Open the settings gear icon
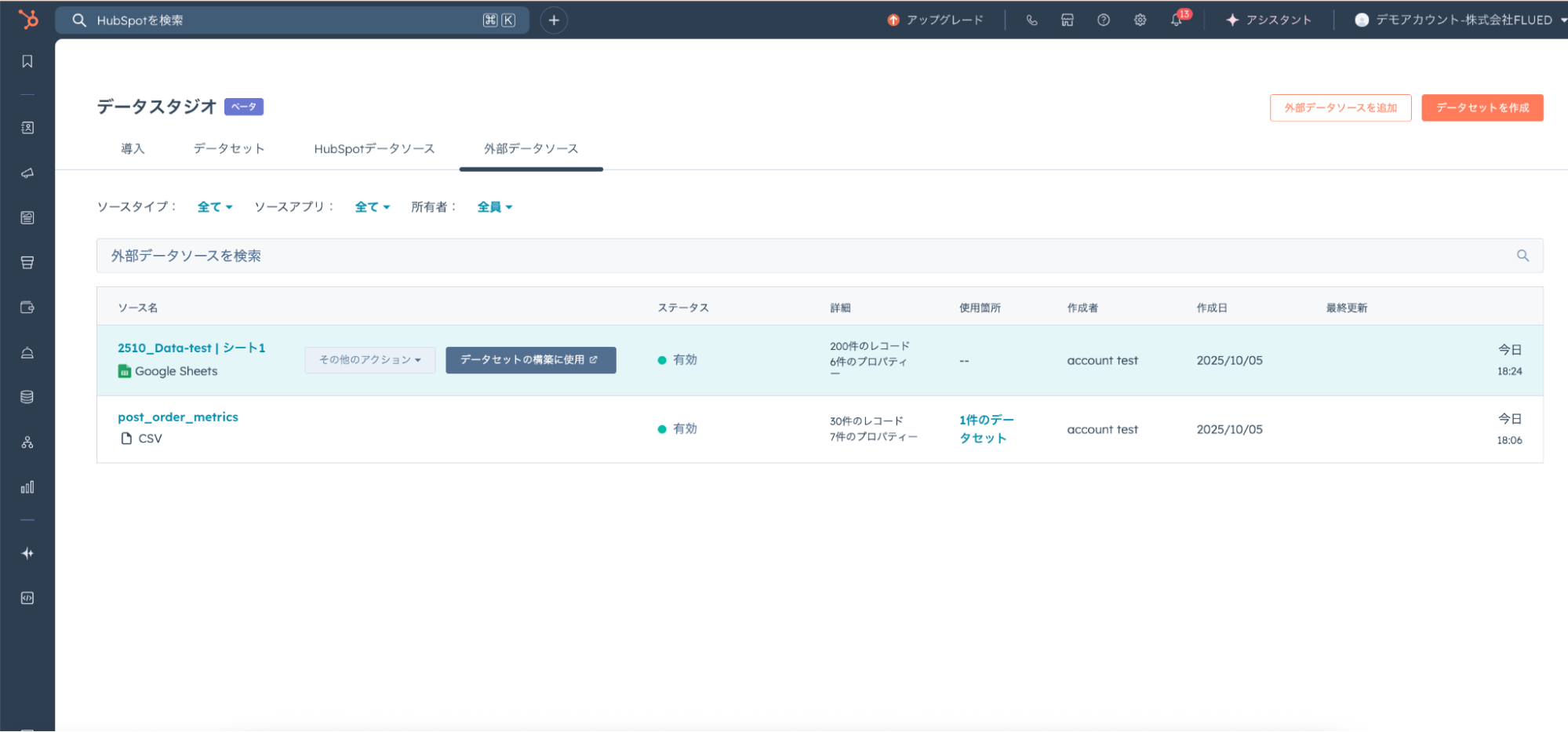The height and width of the screenshot is (732, 1568). (x=1140, y=20)
